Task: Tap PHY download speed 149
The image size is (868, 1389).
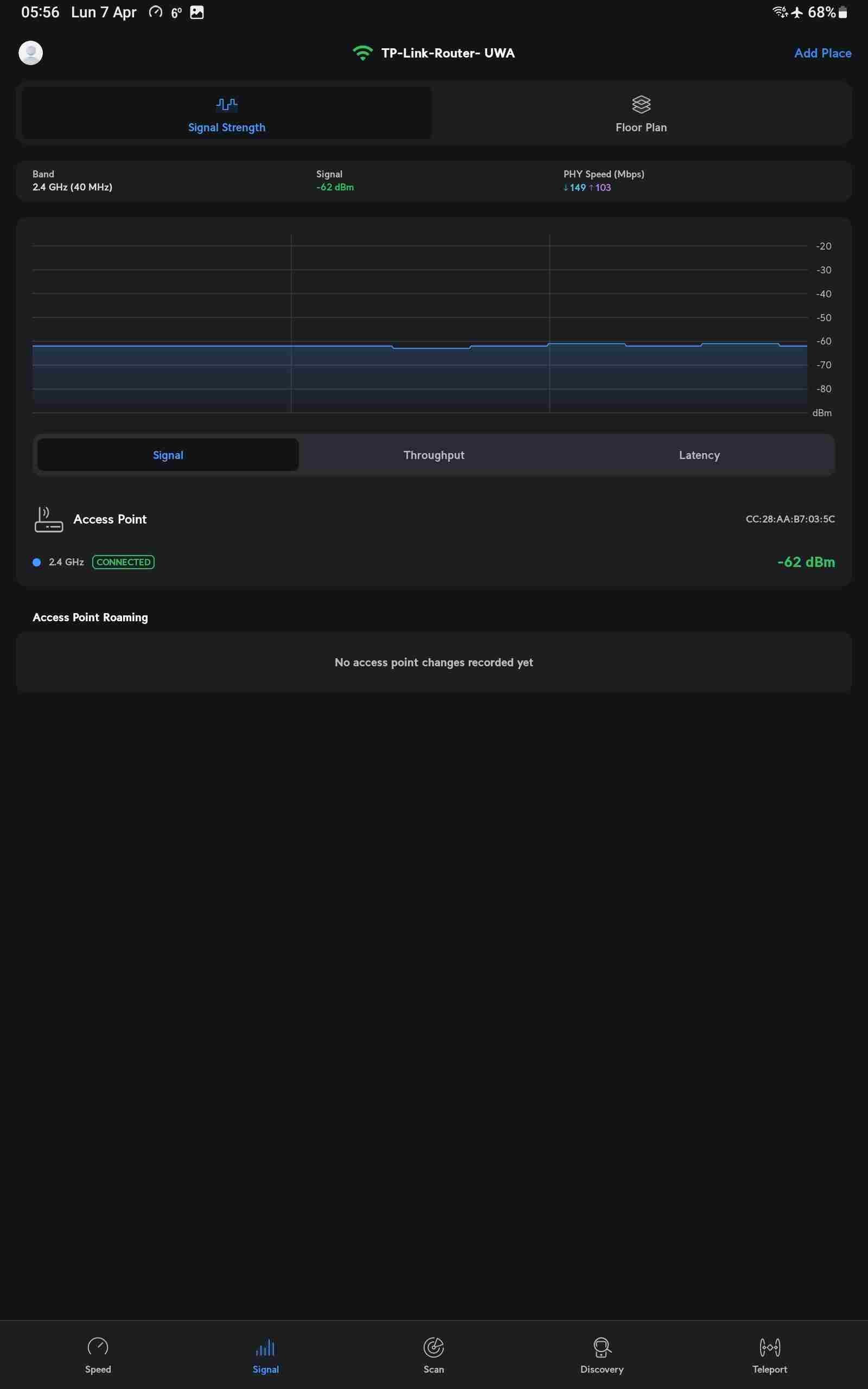Action: (575, 188)
